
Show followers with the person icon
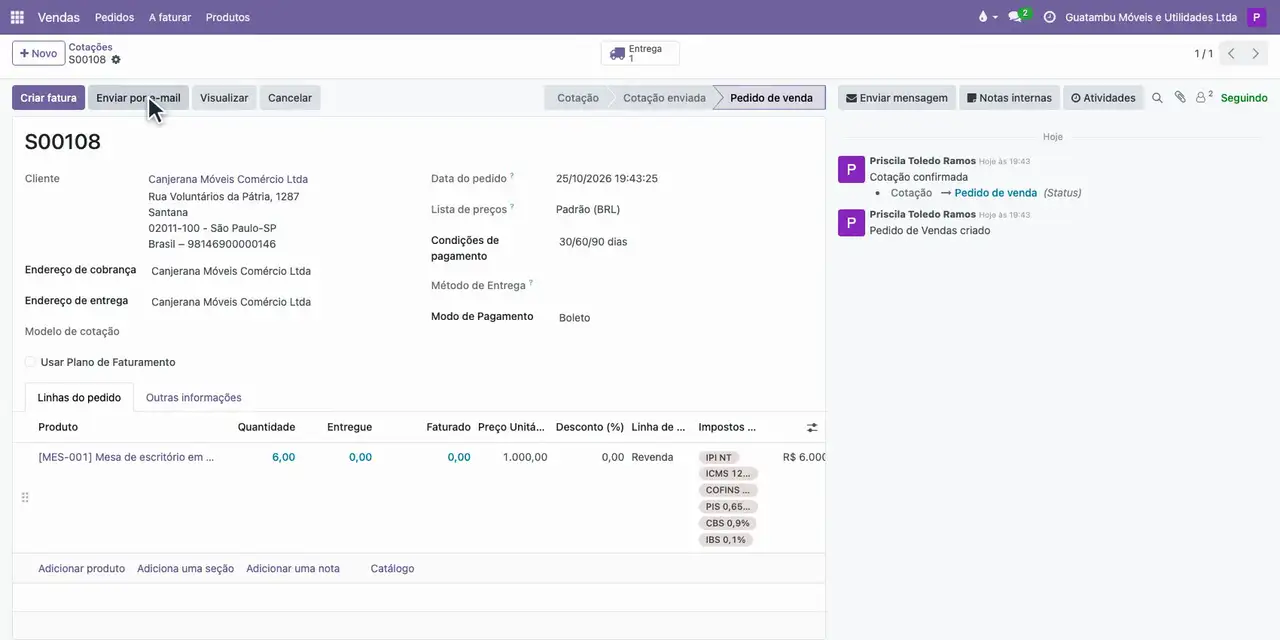click(1204, 97)
